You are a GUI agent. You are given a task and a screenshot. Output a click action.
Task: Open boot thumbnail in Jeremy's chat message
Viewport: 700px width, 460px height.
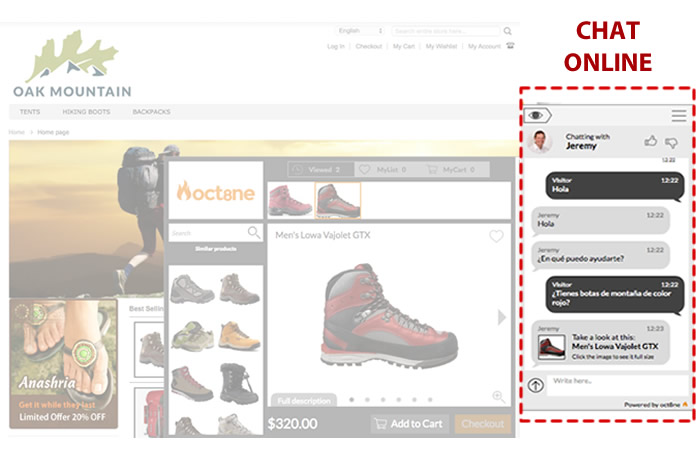(x=552, y=347)
